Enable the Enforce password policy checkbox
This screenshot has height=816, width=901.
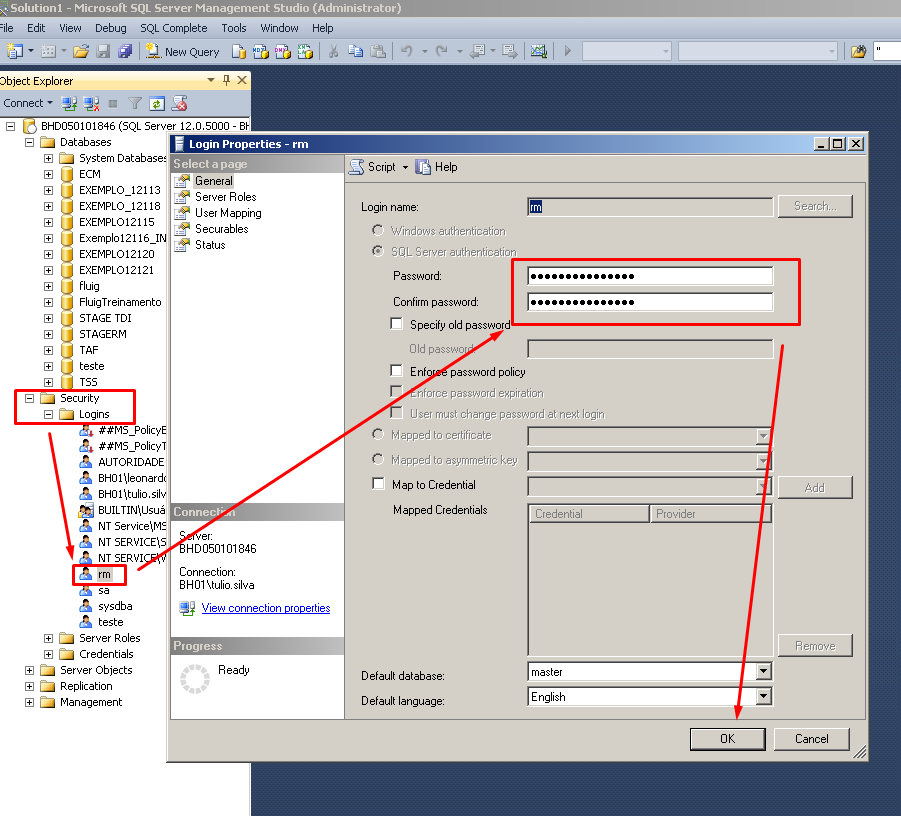point(396,371)
